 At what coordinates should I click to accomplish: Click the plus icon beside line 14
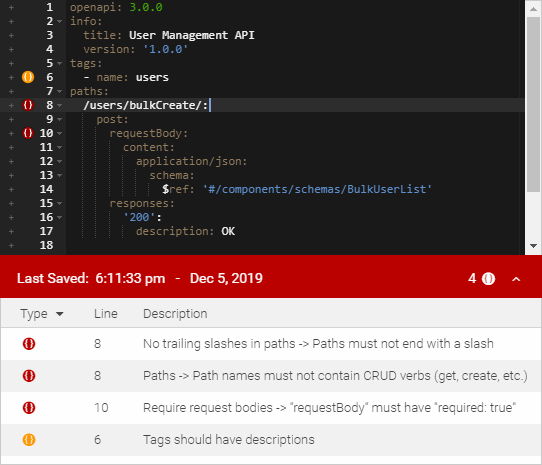tap(11, 189)
